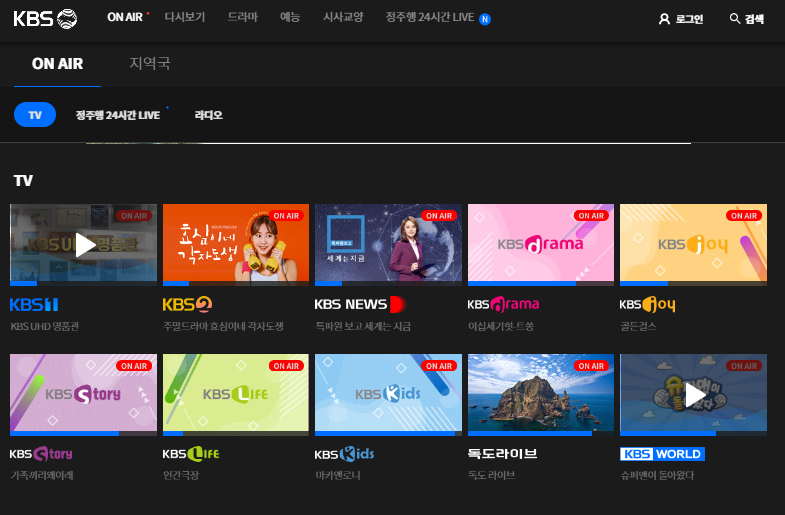785x515 pixels.
Task: Click ON AIR badge on KBS Kids thumbnail
Action: 439,366
